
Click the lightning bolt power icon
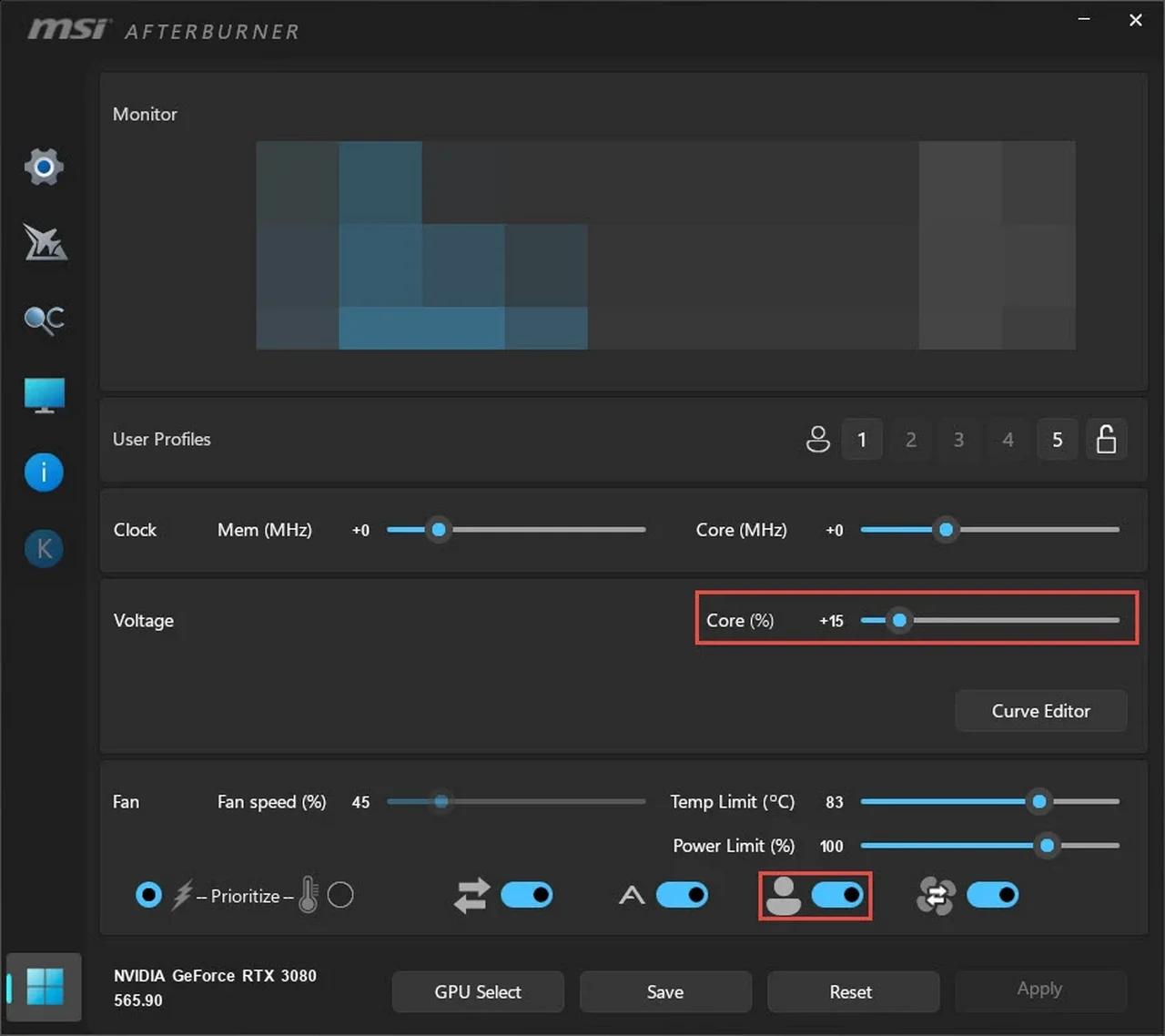click(181, 895)
